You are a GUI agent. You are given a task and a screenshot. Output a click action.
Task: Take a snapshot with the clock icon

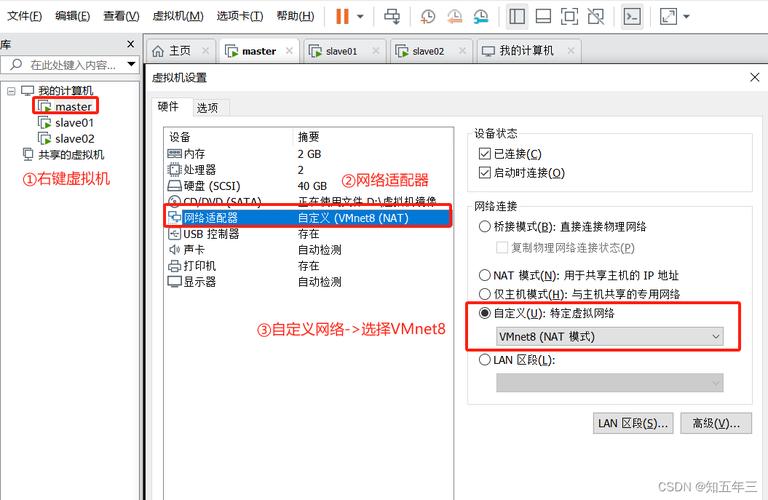428,16
